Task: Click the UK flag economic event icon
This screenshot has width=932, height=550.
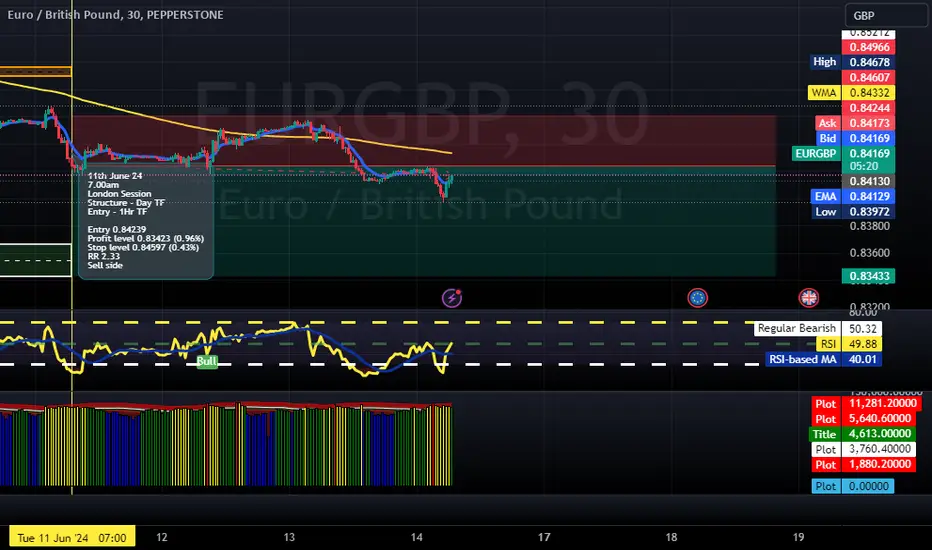Action: click(x=808, y=298)
